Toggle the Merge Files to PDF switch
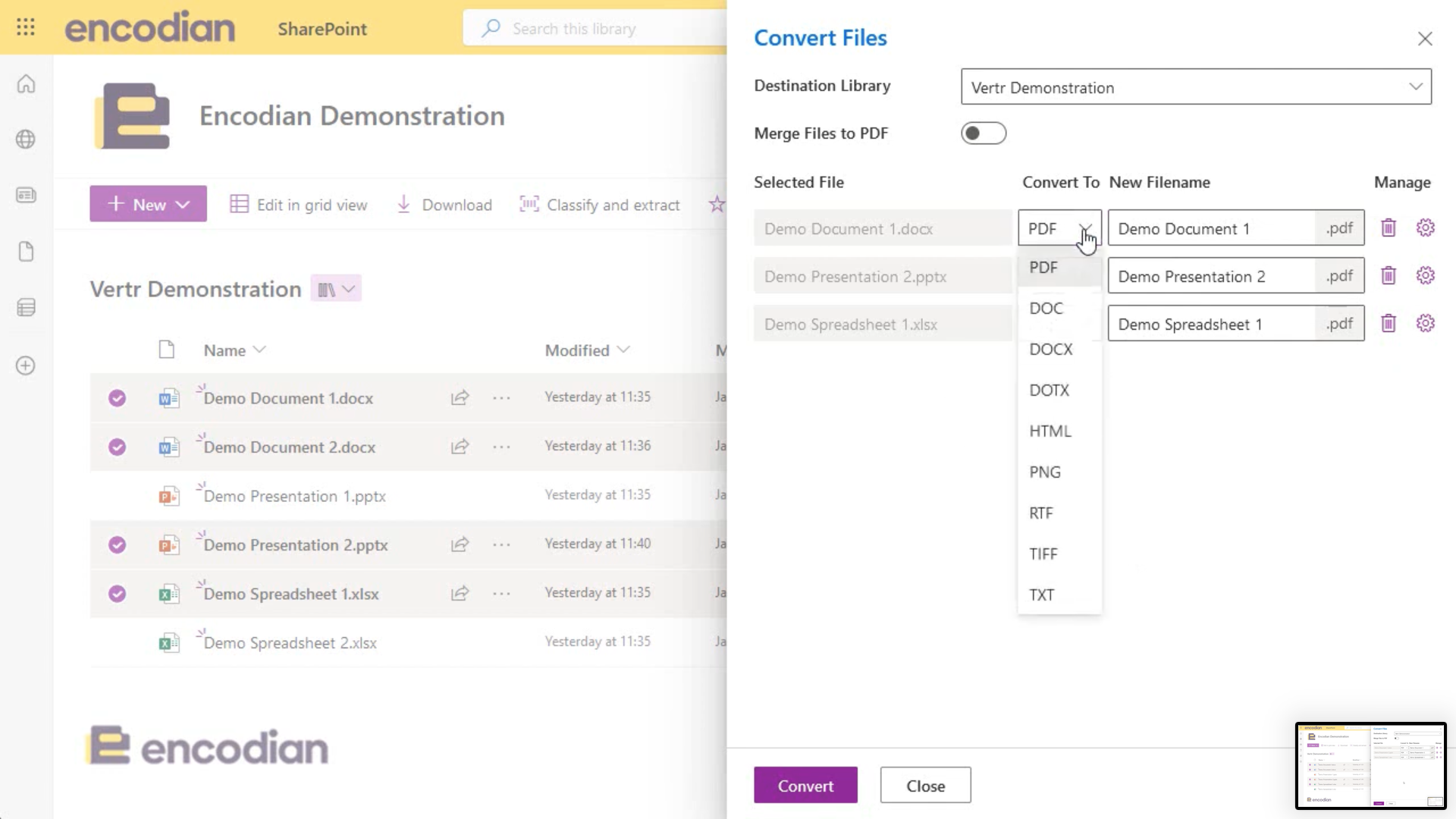Viewport: 1456px width, 819px height. (x=984, y=133)
